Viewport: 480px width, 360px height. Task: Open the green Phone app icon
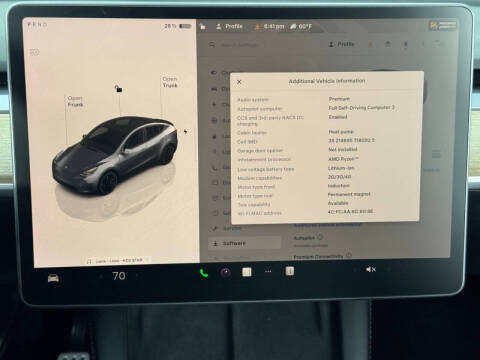point(204,273)
